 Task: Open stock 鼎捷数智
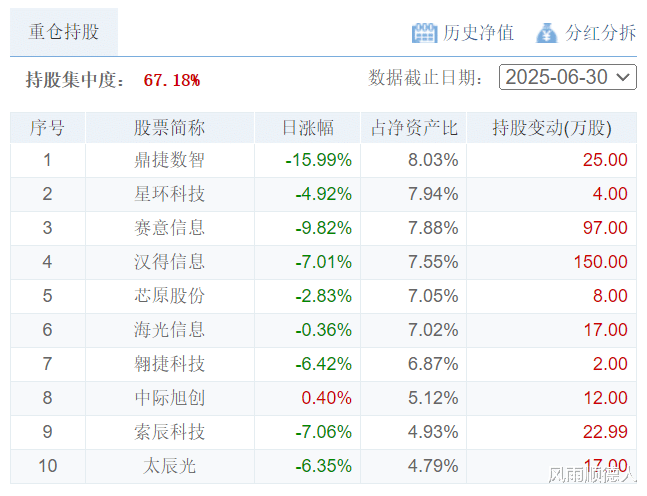click(x=170, y=160)
